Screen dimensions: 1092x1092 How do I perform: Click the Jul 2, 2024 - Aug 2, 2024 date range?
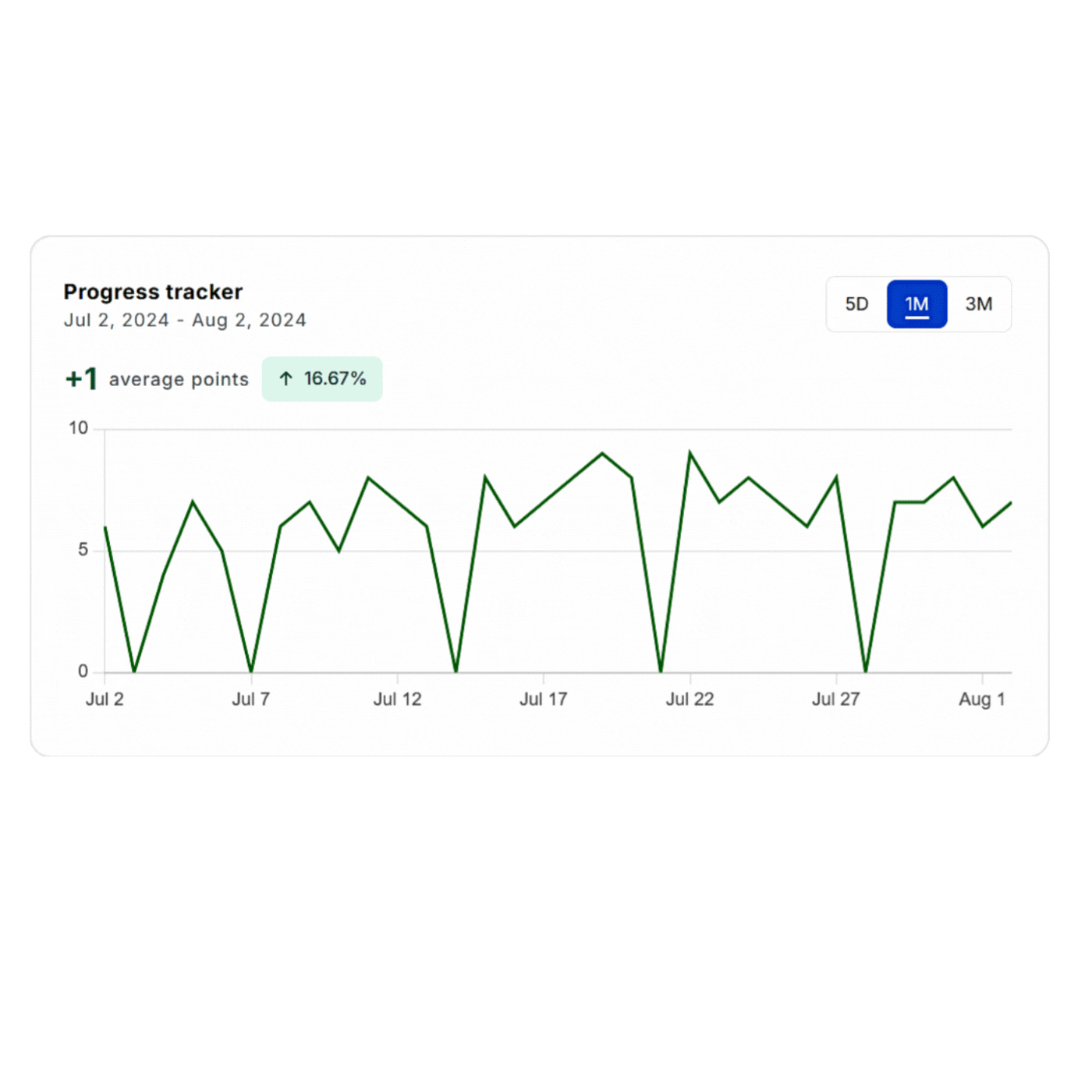click(185, 321)
